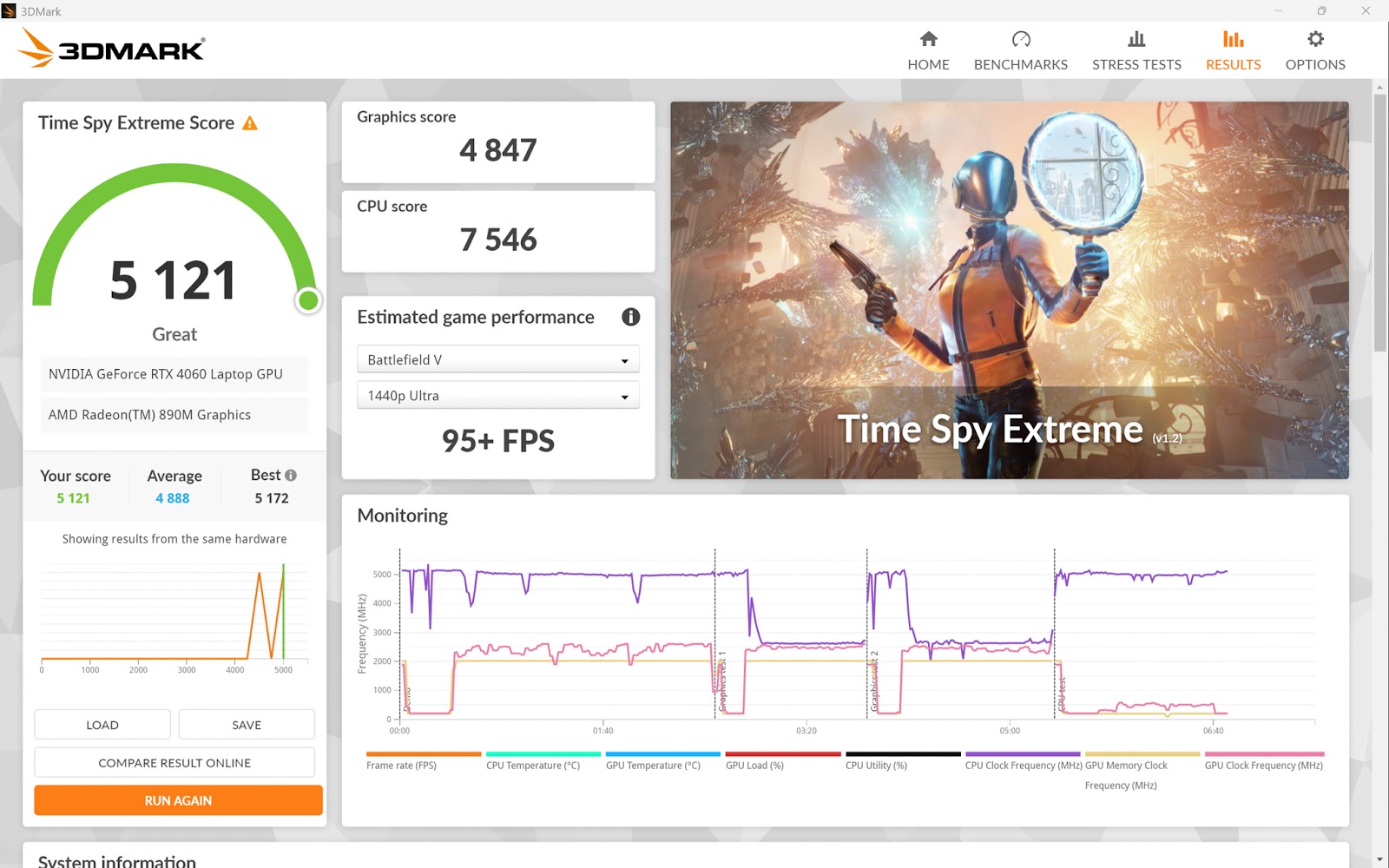1389x868 pixels.
Task: Click the CPU test marker line
Action: pyautogui.click(x=1055, y=634)
